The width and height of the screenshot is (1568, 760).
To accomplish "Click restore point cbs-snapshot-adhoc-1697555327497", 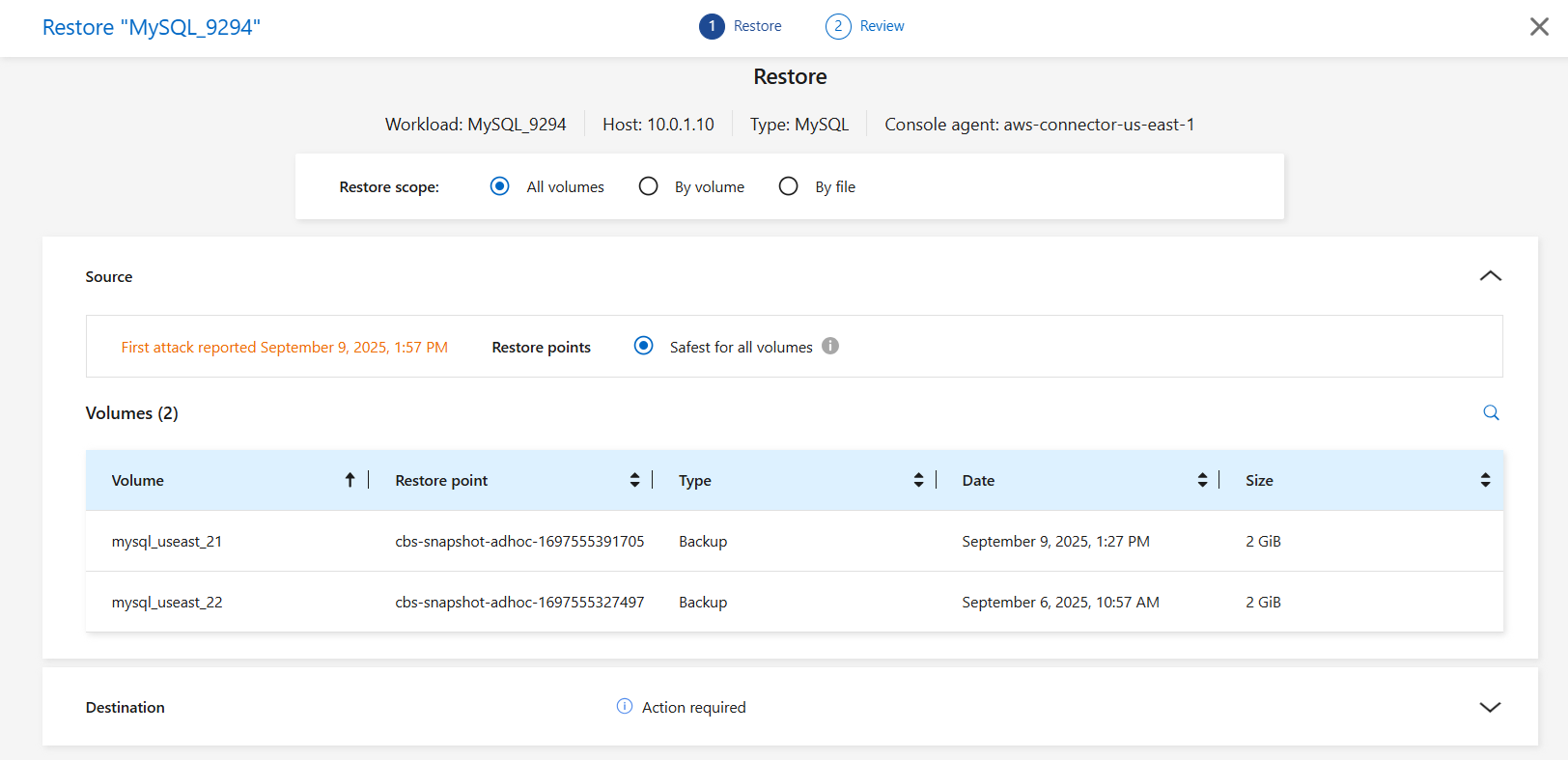I will (x=519, y=603).
